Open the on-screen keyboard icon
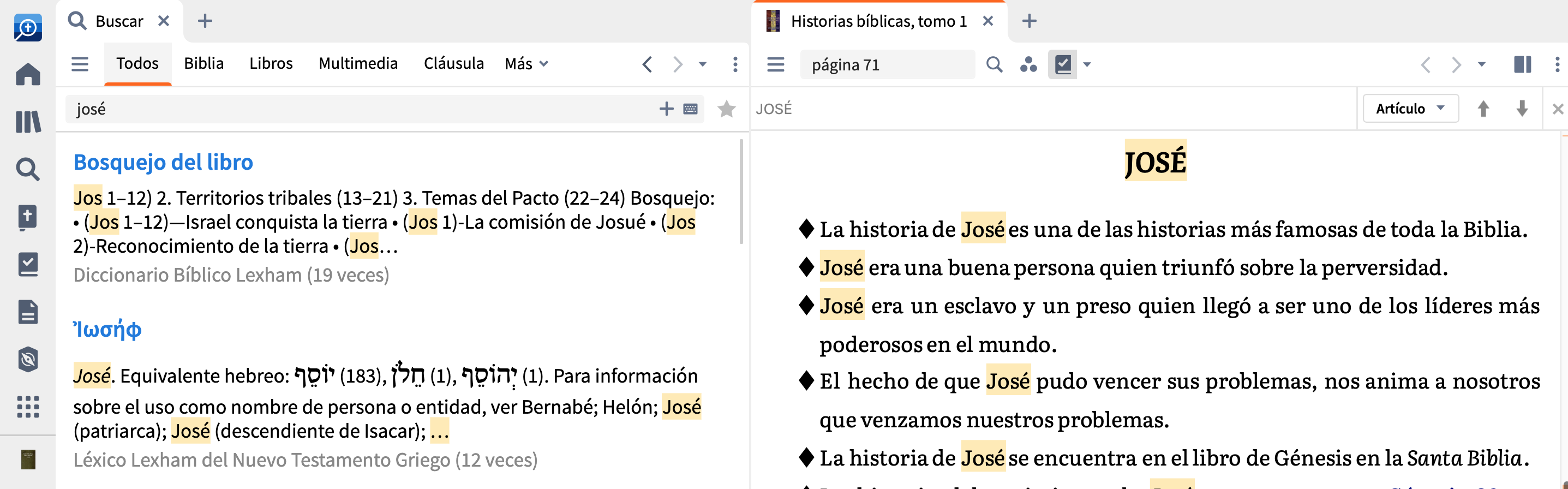Screen dimensions: 1568x489 pos(690,109)
